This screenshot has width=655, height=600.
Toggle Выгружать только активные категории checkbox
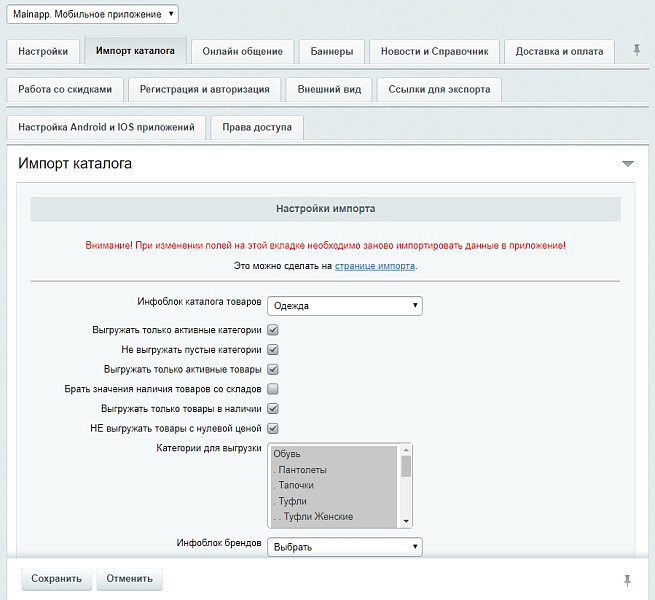272,330
